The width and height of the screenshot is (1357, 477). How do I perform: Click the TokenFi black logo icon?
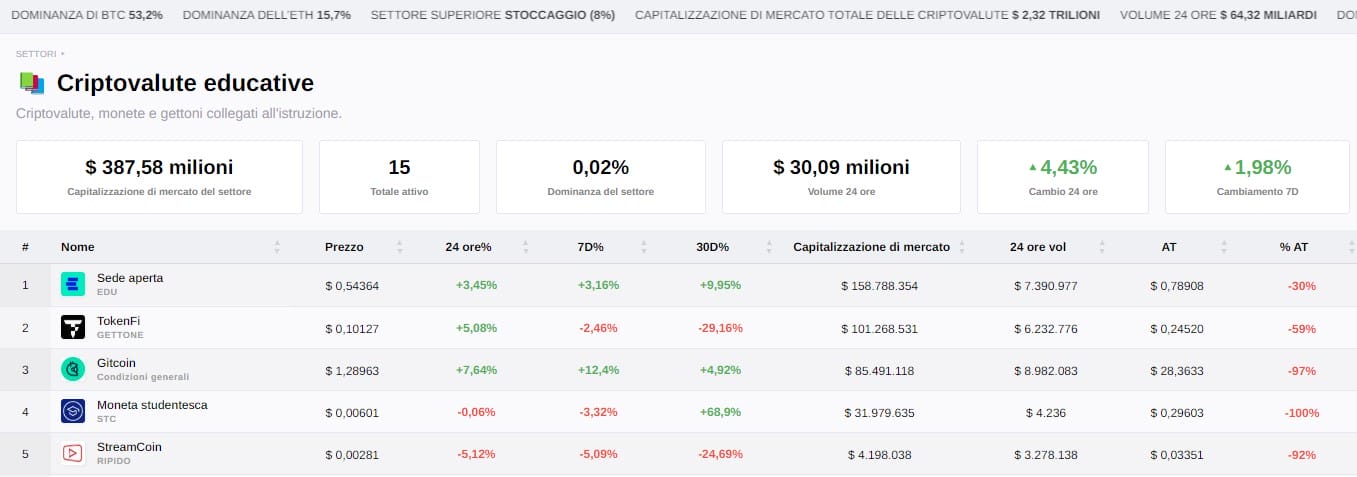click(x=74, y=327)
